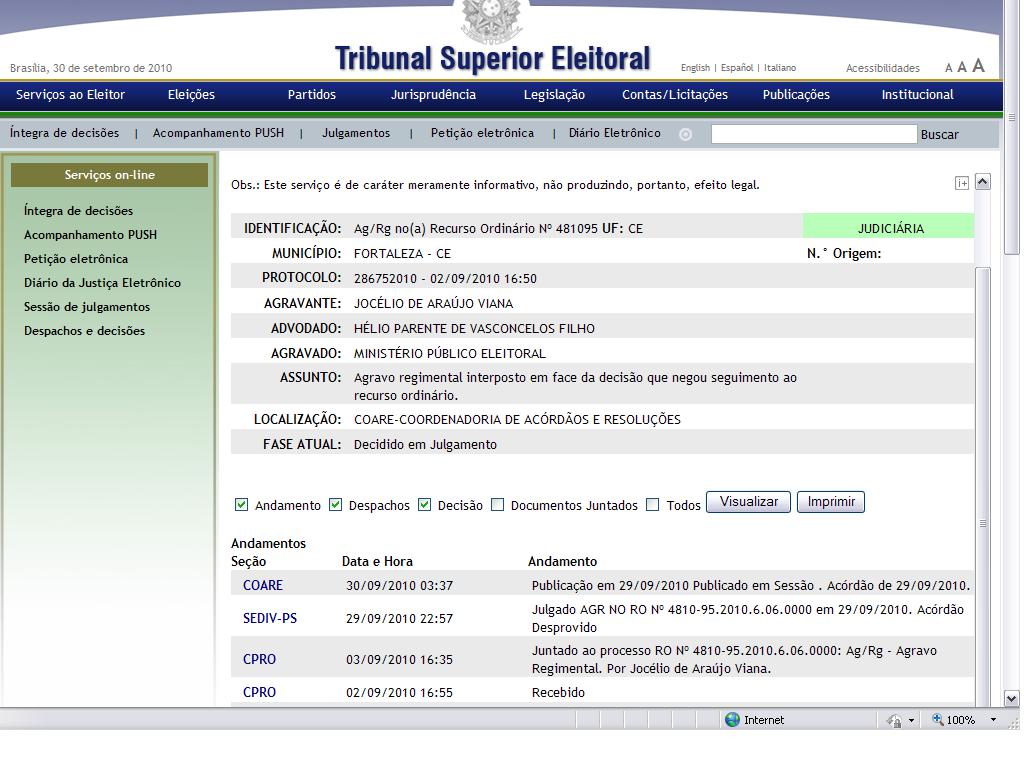
Task: Open Acompanhamento PUSH in top bar
Action: pos(218,133)
